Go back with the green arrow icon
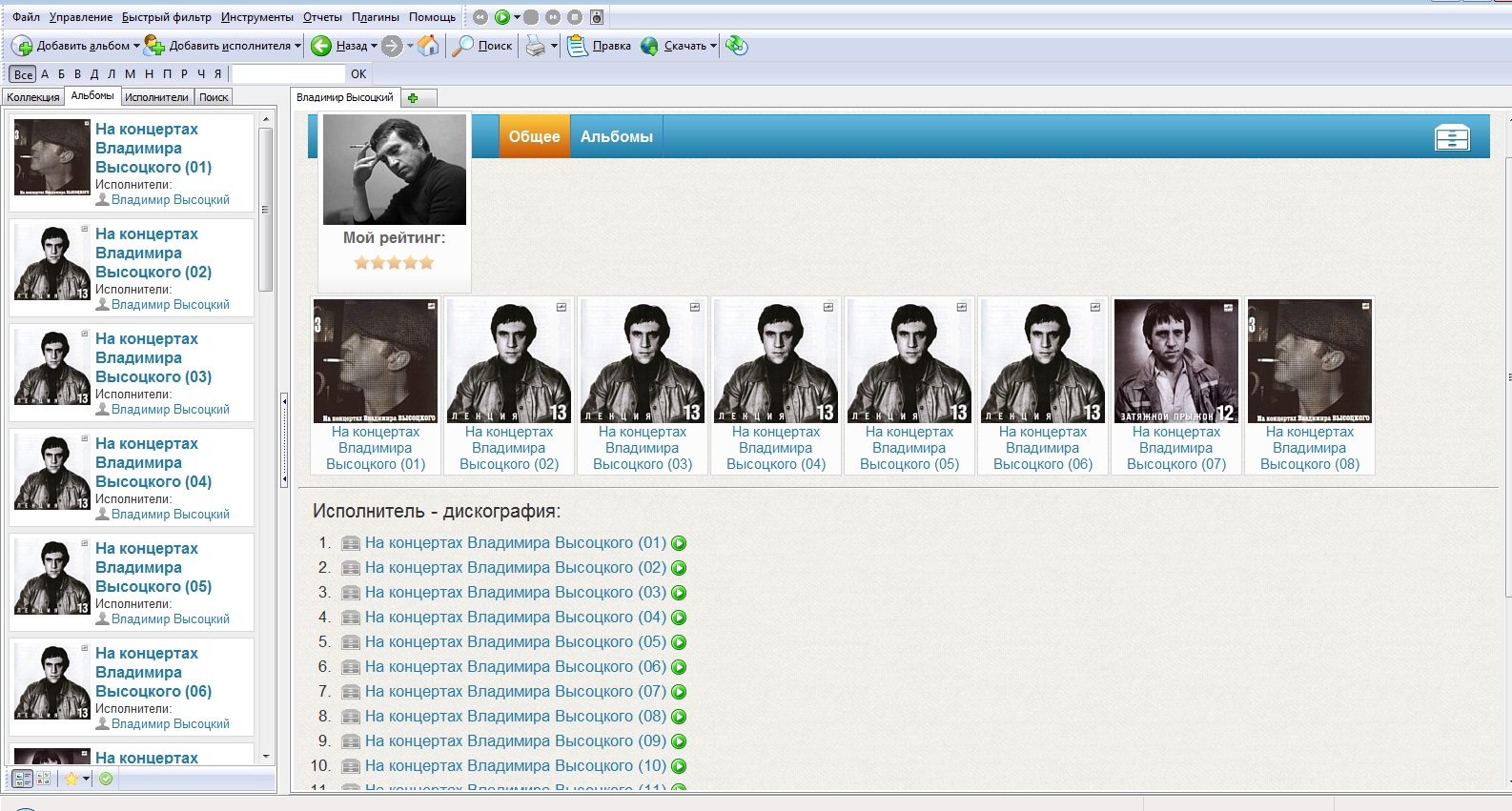This screenshot has height=811, width=1512. [321, 46]
